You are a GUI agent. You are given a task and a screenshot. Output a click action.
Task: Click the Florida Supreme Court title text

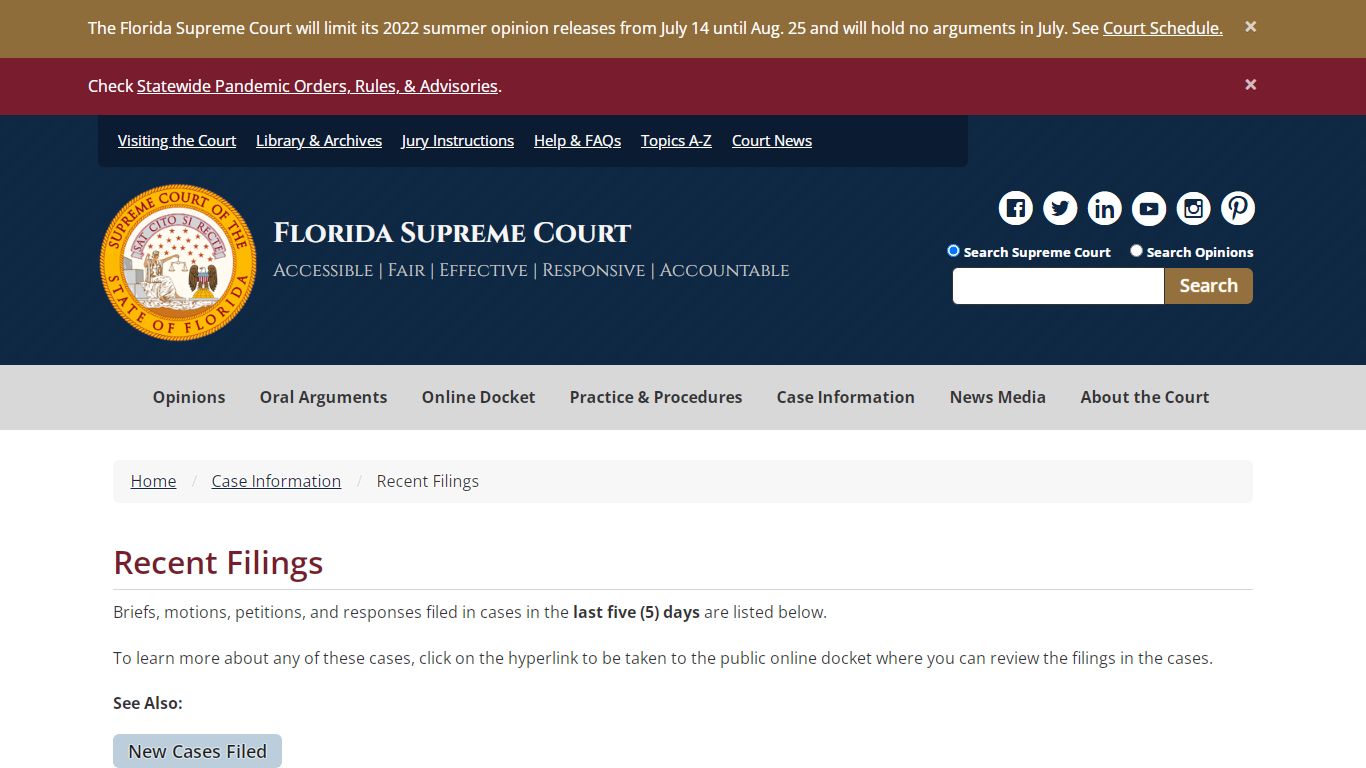click(452, 233)
